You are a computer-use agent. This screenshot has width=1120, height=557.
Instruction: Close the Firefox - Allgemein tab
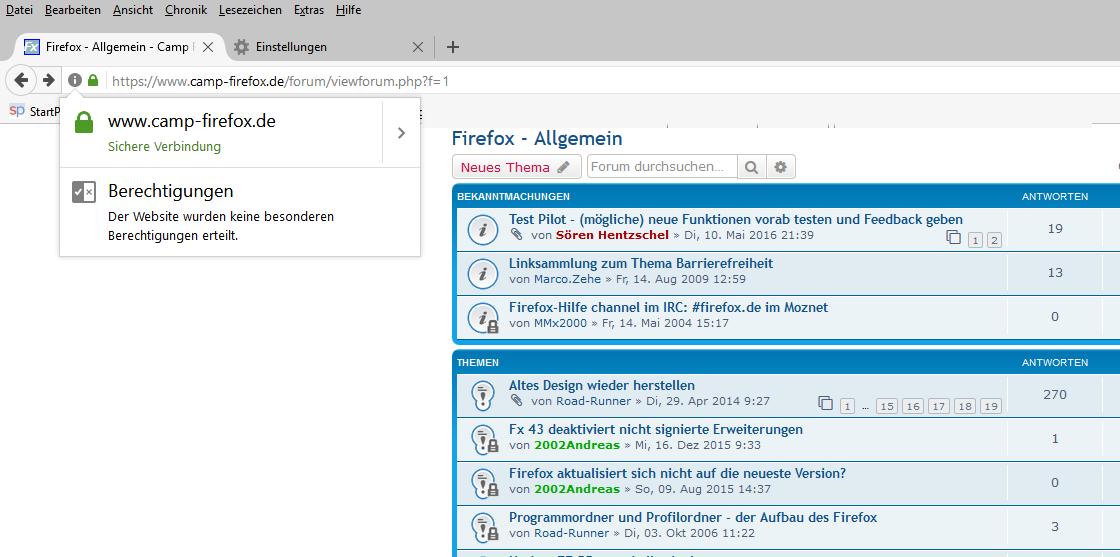[x=208, y=47]
